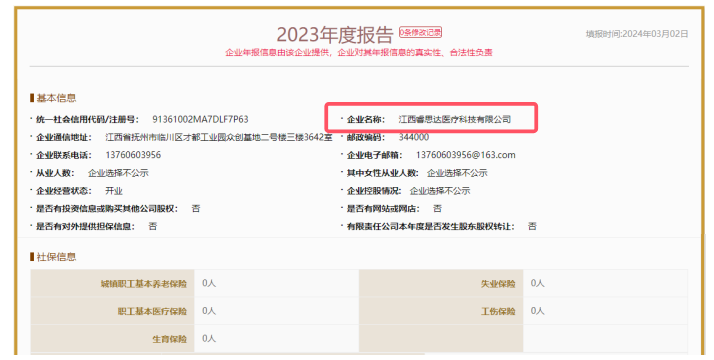714x360 pixels.
Task: Select phone number value next to 企业联系电话
Action: tap(133, 155)
